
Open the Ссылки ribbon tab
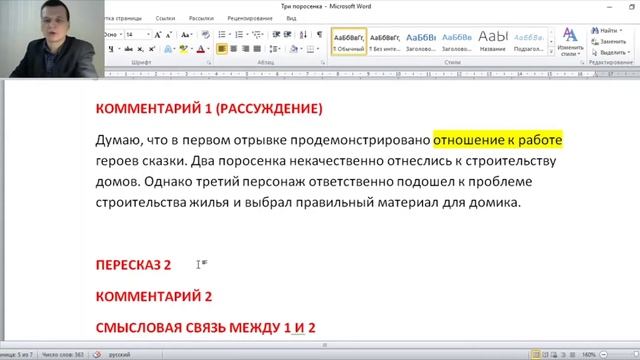[x=165, y=18]
